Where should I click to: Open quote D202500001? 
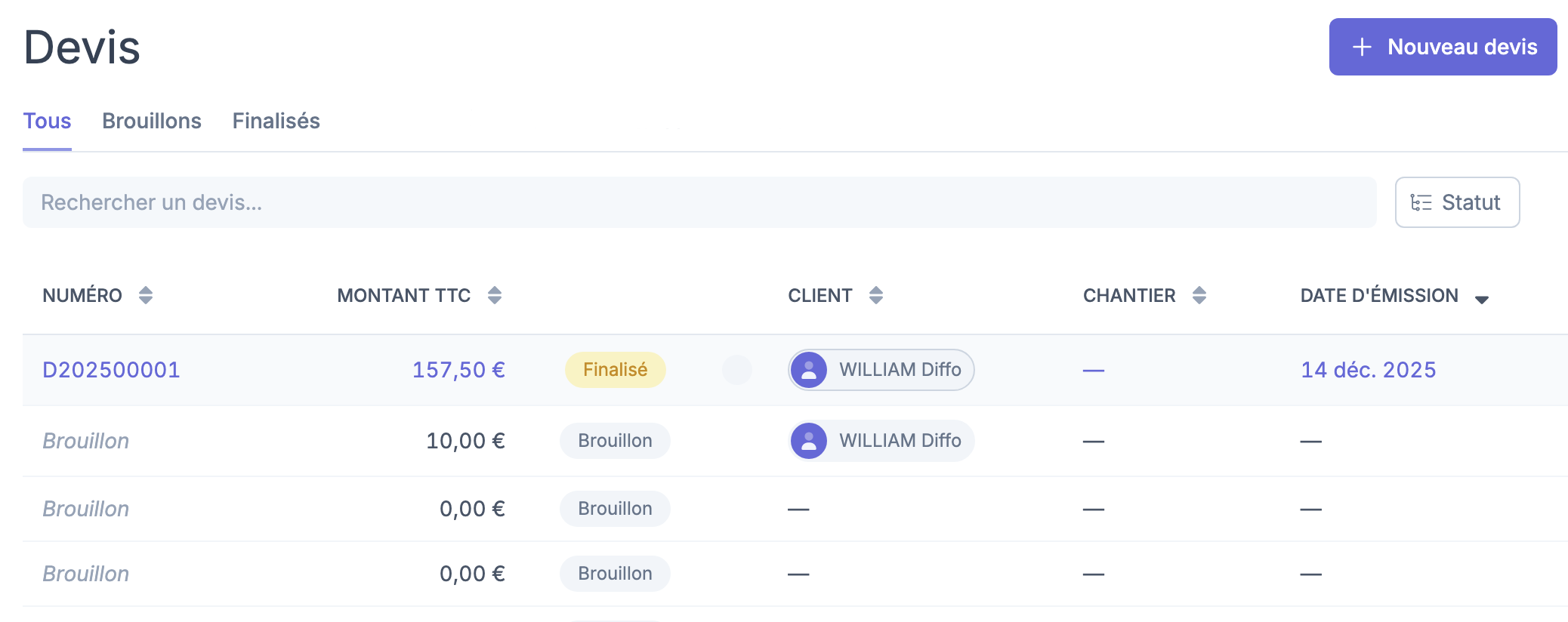click(x=111, y=370)
